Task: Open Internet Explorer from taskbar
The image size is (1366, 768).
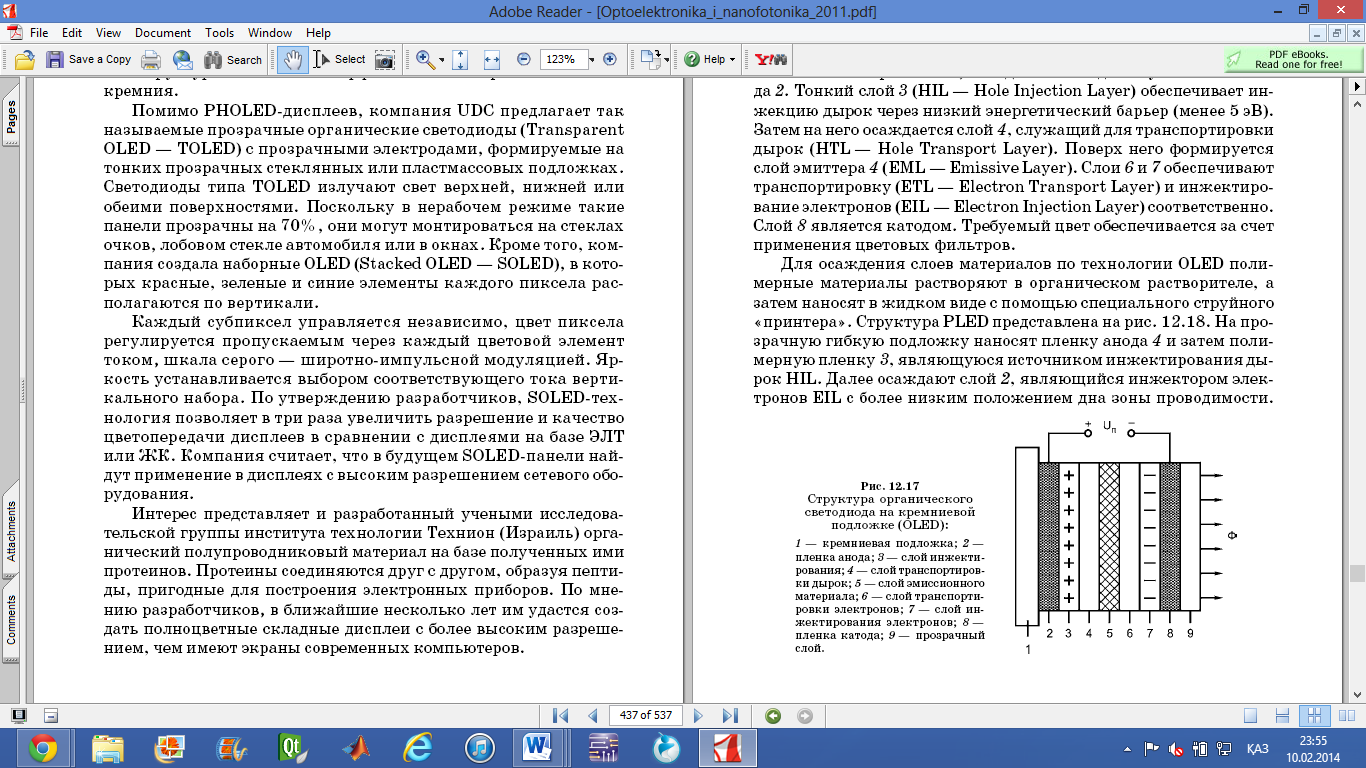Action: click(x=418, y=748)
